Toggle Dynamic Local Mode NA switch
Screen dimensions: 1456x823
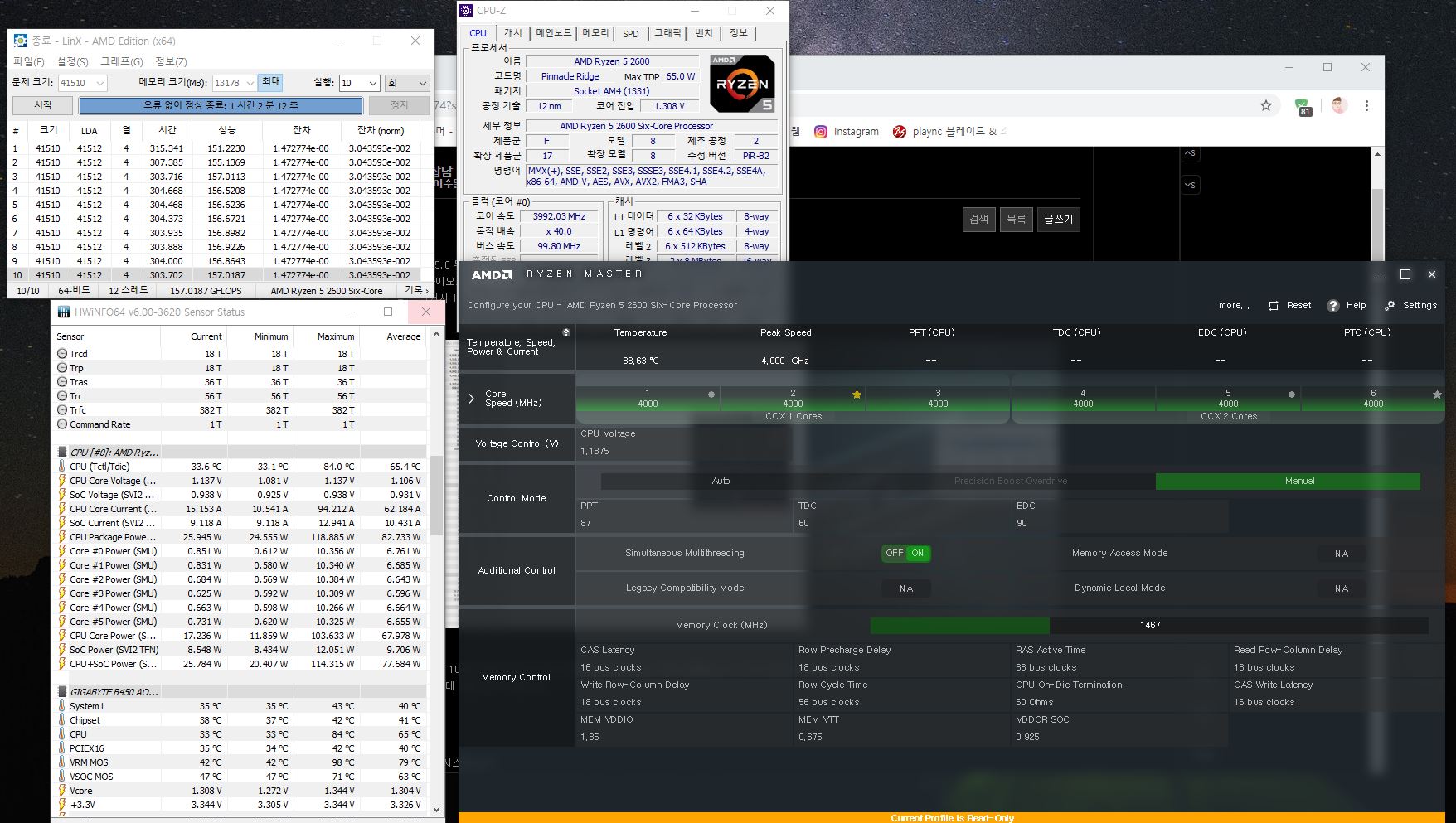point(1342,588)
